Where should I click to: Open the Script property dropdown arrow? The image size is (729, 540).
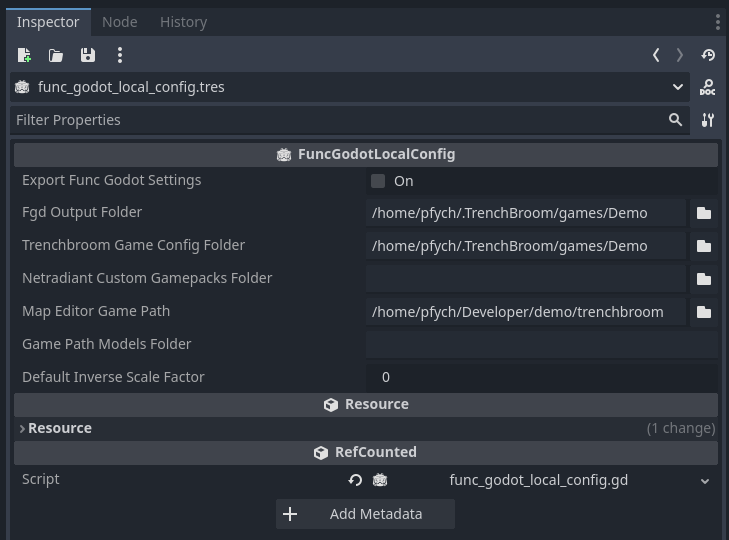pyautogui.click(x=704, y=481)
